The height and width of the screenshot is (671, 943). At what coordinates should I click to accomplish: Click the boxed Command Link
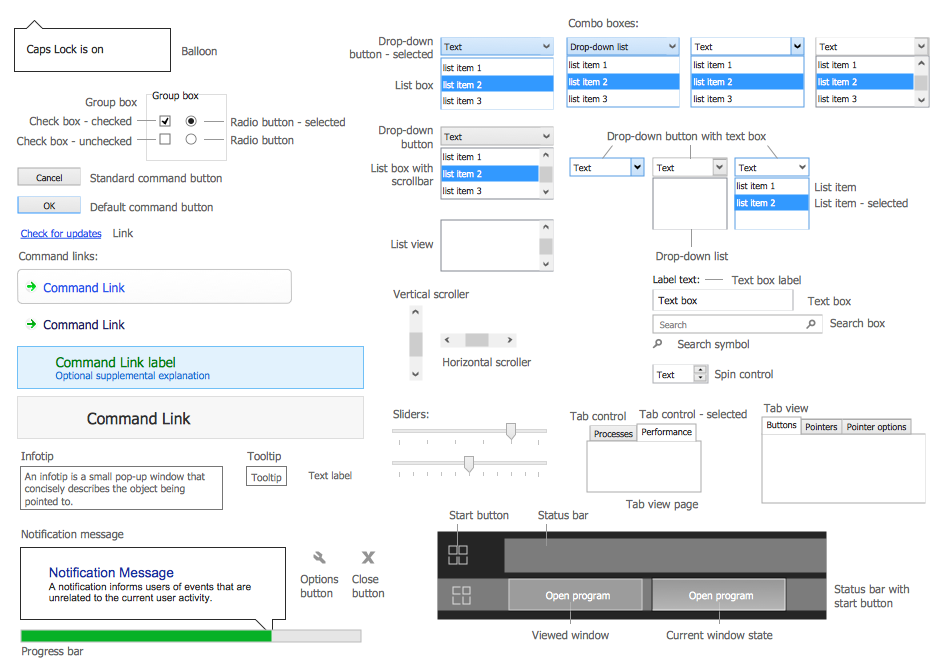point(155,287)
